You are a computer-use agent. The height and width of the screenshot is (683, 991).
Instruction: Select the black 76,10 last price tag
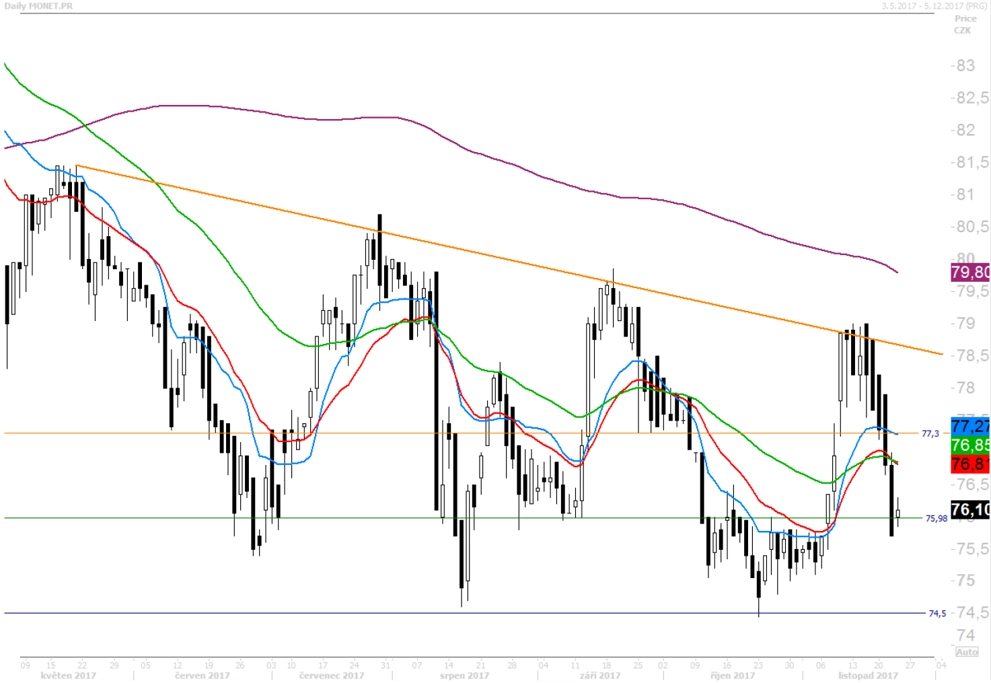pos(970,509)
